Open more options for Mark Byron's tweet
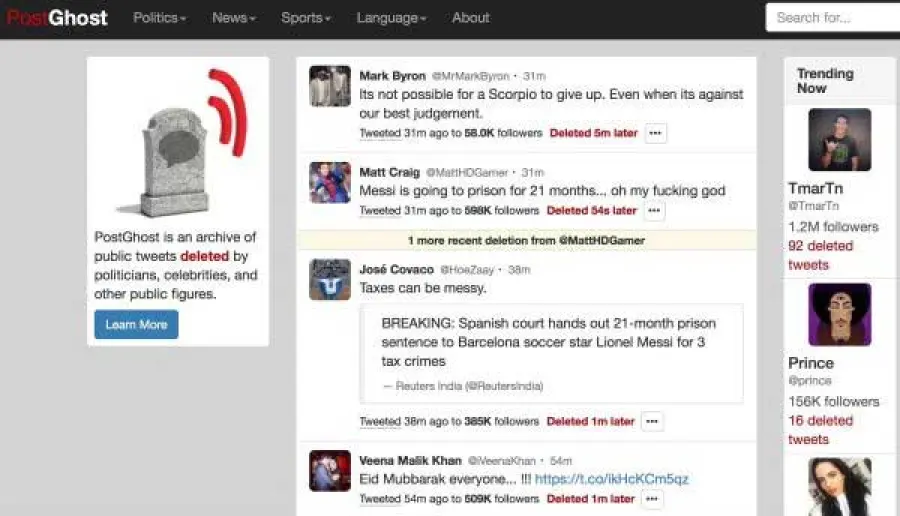 (x=655, y=133)
